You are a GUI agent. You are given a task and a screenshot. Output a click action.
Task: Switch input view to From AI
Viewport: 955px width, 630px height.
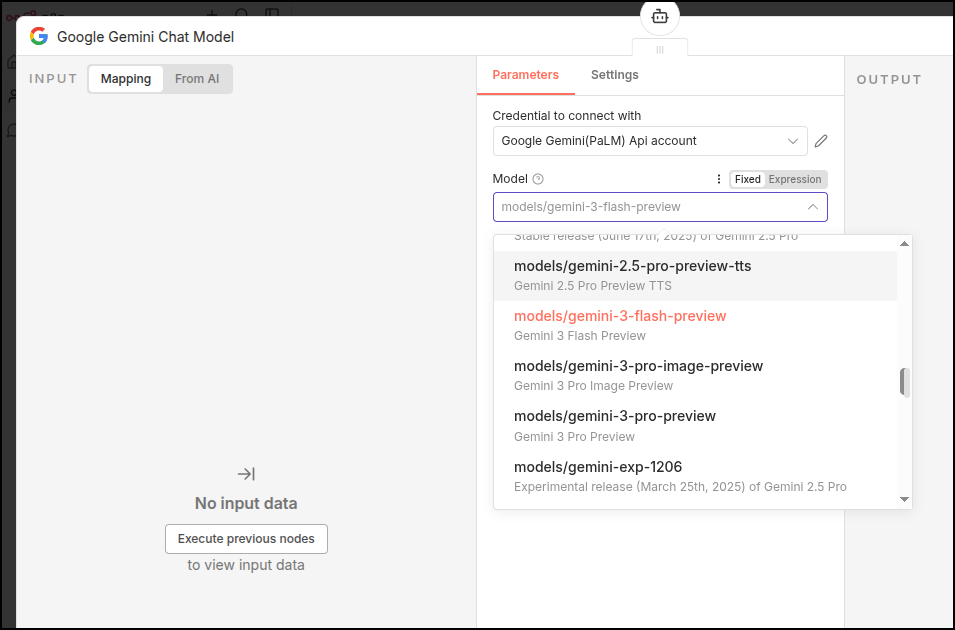(197, 79)
